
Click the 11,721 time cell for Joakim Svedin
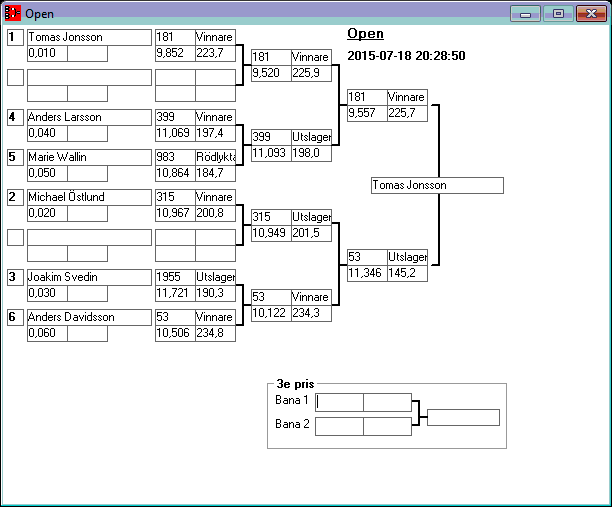pos(175,294)
